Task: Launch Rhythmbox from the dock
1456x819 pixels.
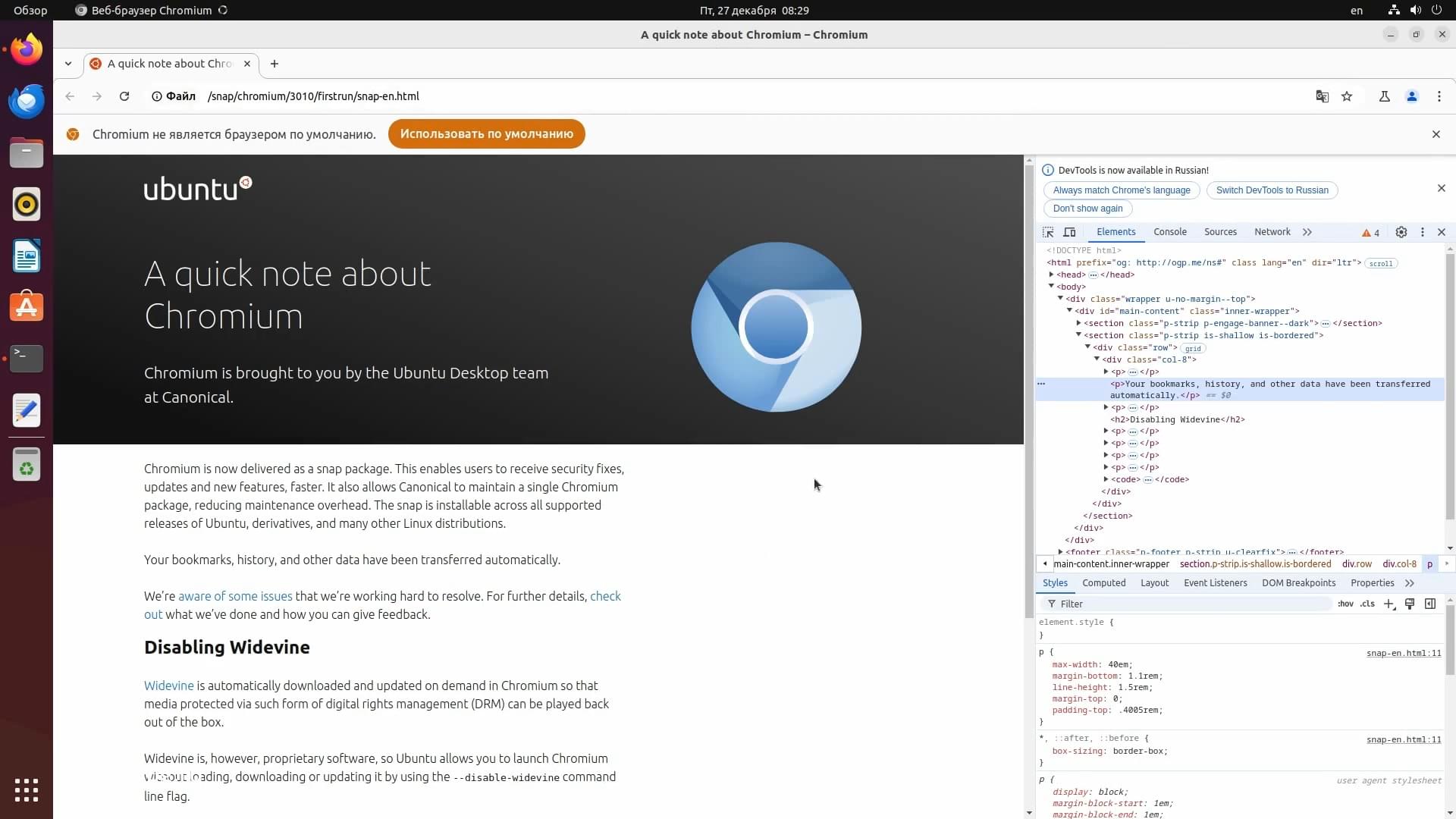Action: (x=27, y=204)
